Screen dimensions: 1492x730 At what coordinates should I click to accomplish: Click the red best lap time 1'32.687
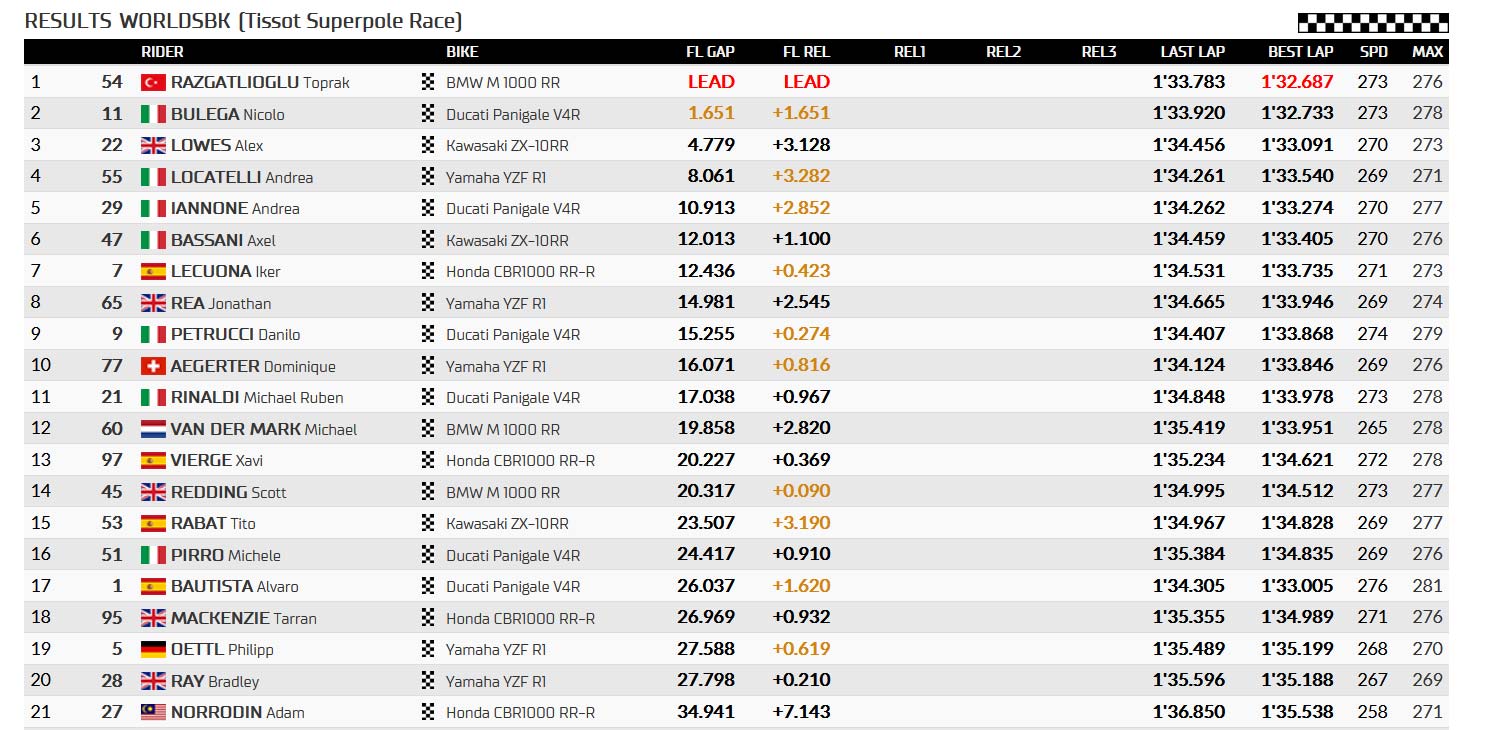pyautogui.click(x=1297, y=82)
